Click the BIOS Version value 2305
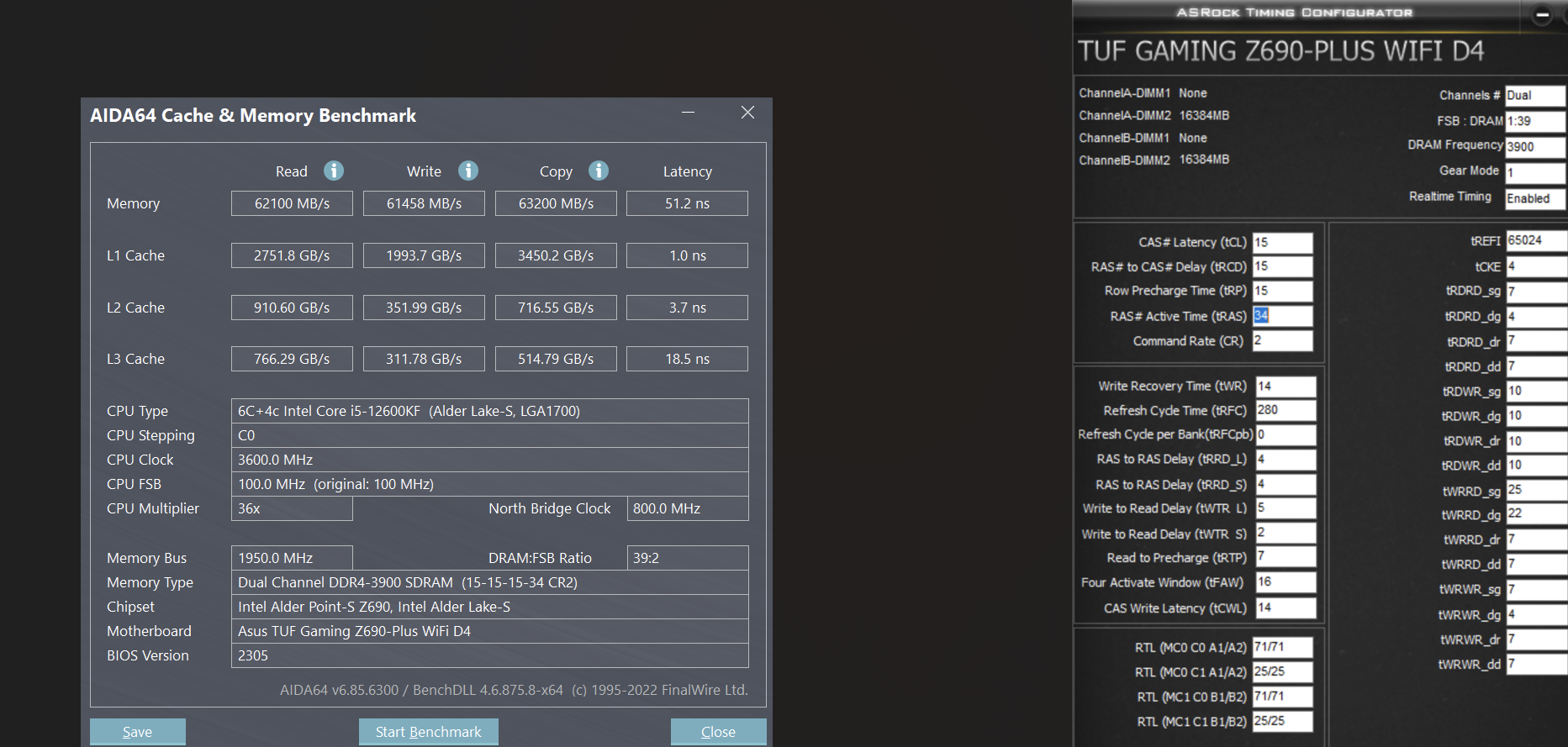Image resolution: width=1568 pixels, height=747 pixels. click(489, 655)
